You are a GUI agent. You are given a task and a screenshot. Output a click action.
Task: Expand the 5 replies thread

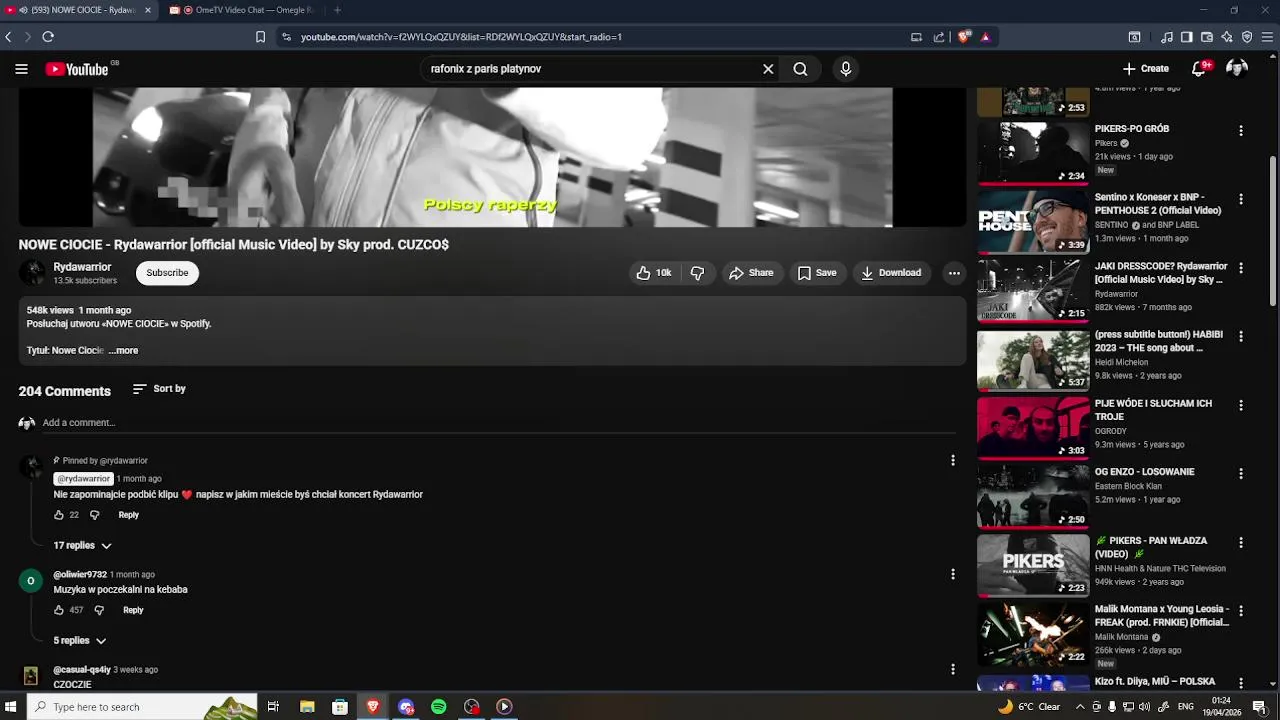pyautogui.click(x=80, y=640)
